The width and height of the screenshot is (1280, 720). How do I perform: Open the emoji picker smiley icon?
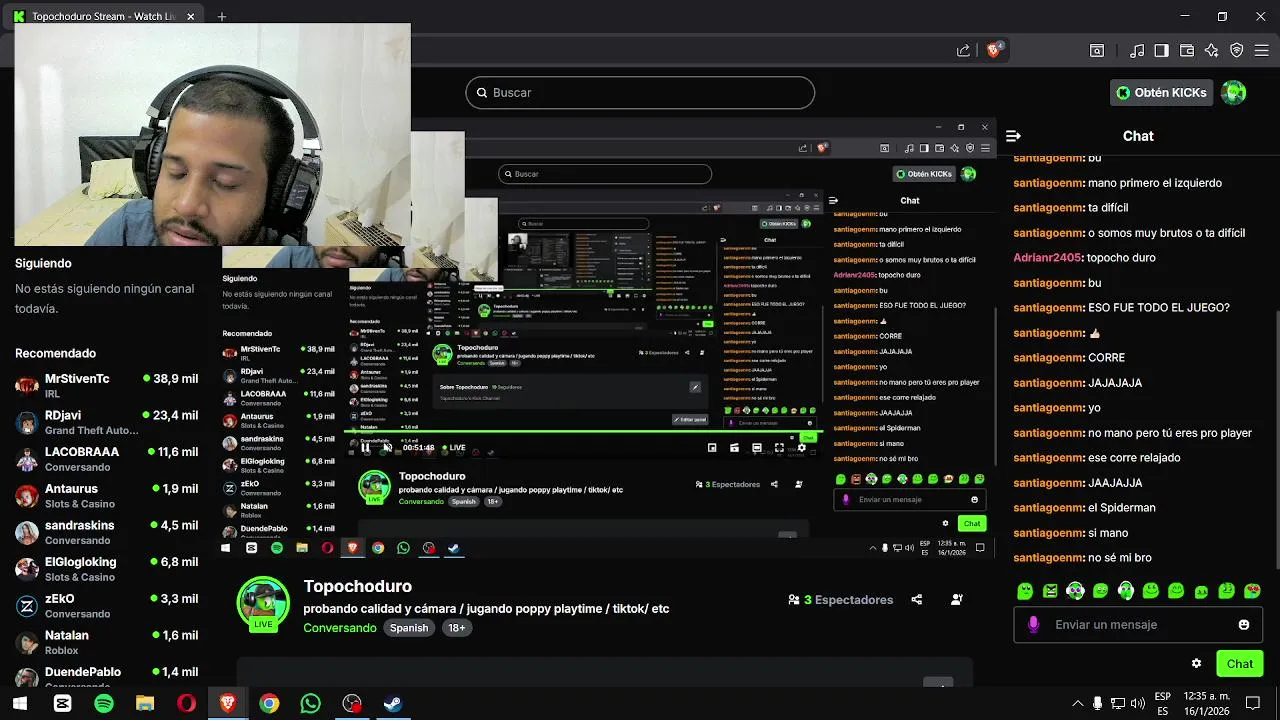pyautogui.click(x=1244, y=624)
